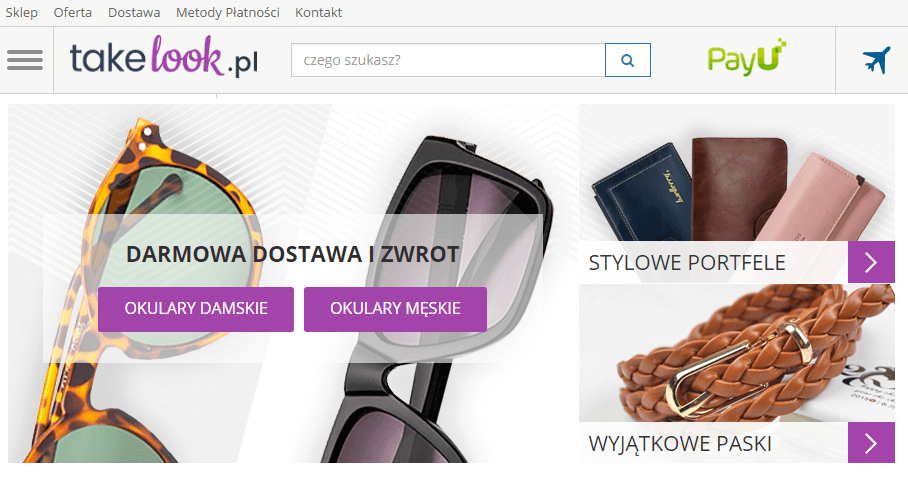This screenshot has width=908, height=483.
Task: Click the magnifying glass search icon
Action: click(x=628, y=60)
